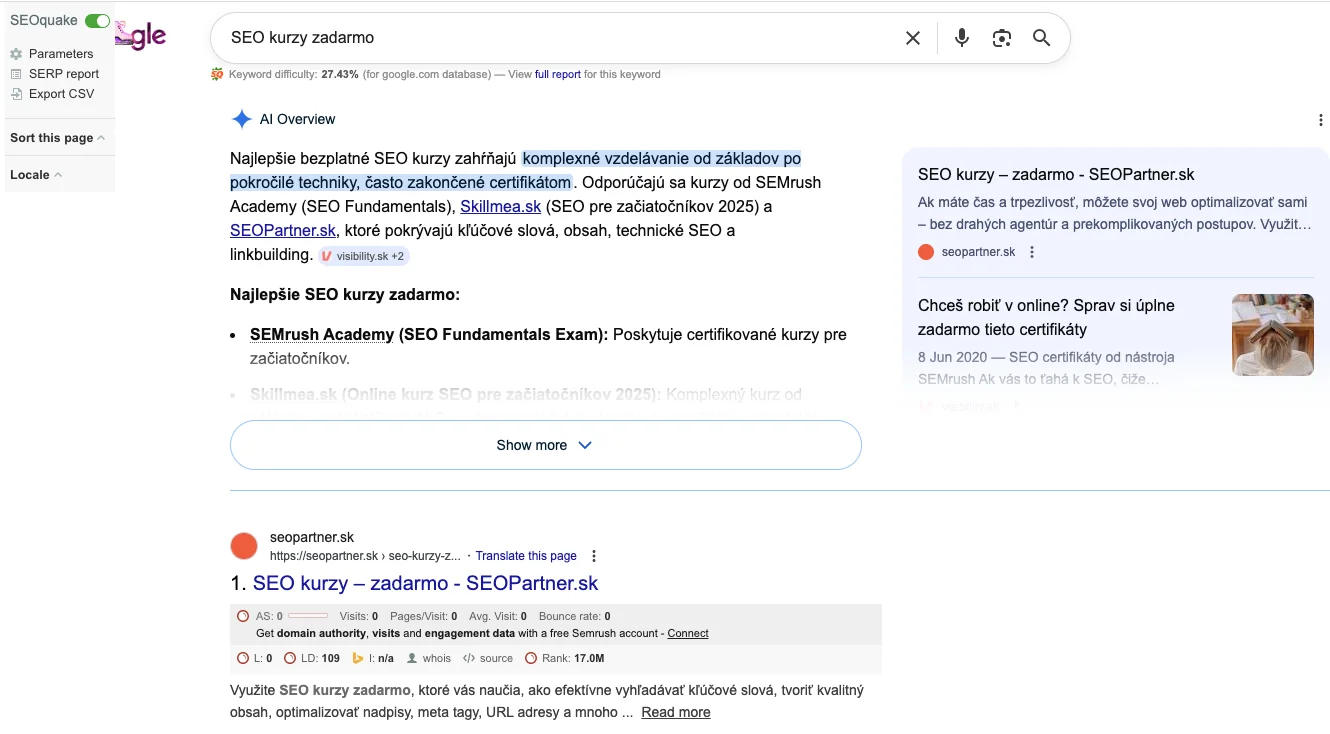Image resolution: width=1330 pixels, height=734 pixels.
Task: Open three-dot menu beside seopartner.sk source card
Action: coord(1032,252)
